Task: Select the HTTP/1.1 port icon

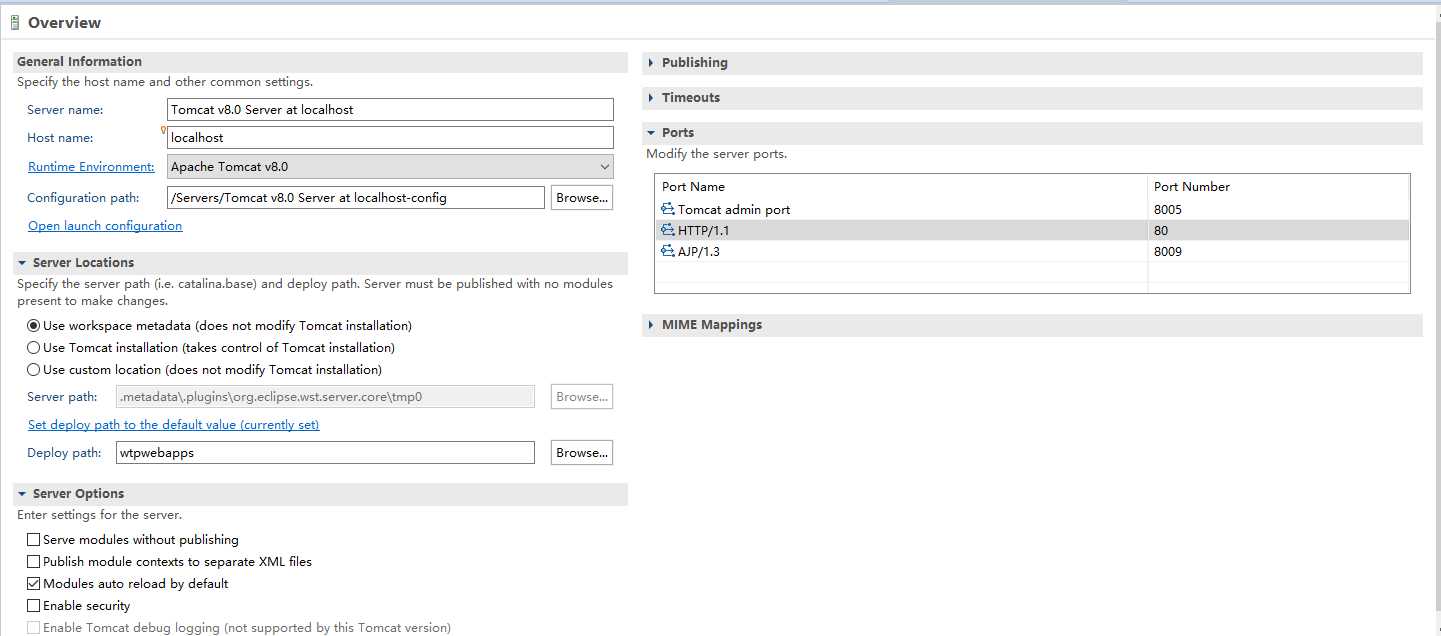Action: (x=668, y=230)
